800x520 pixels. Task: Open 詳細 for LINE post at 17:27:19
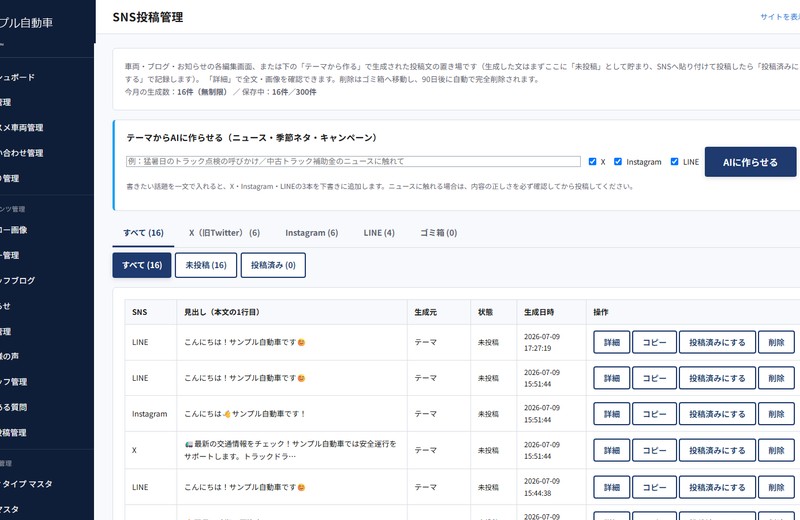[x=612, y=342]
